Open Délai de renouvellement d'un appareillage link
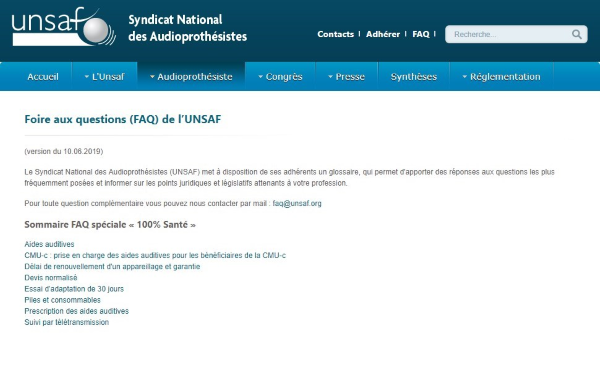600x384 pixels. coord(112,266)
